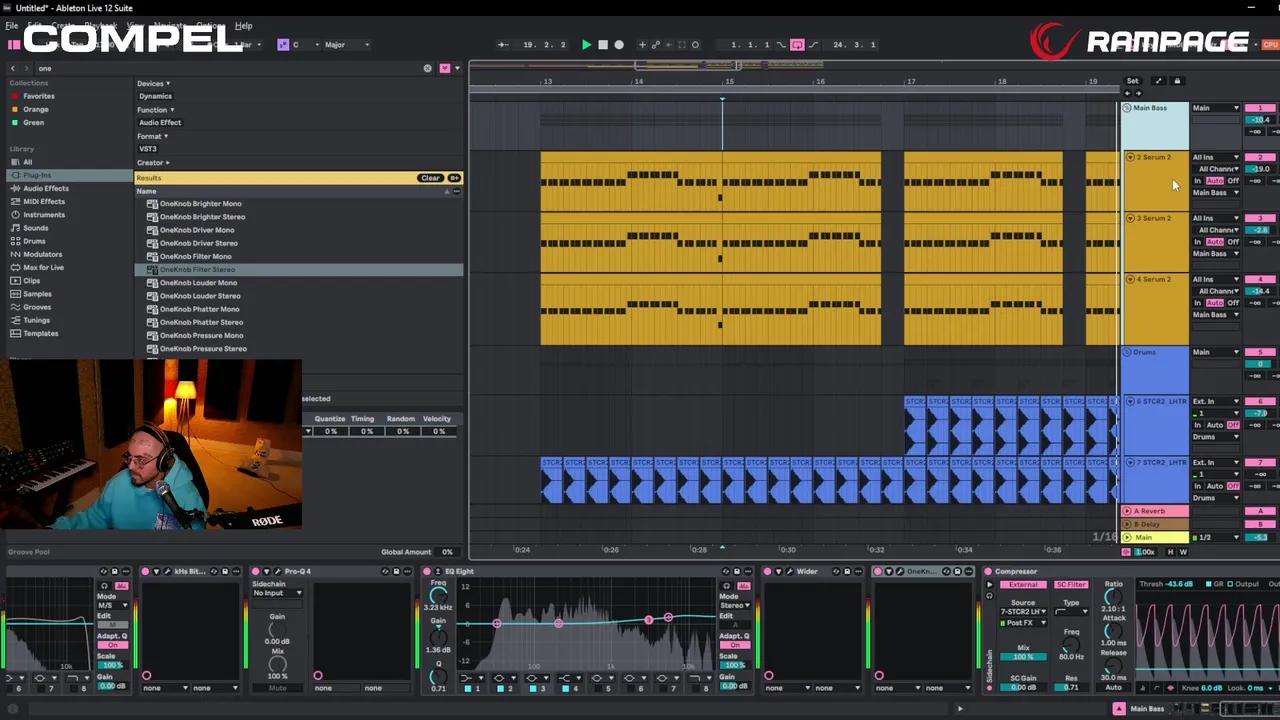Toggle the Compressor device activator
This screenshot has width=1280, height=720.
click(x=988, y=572)
